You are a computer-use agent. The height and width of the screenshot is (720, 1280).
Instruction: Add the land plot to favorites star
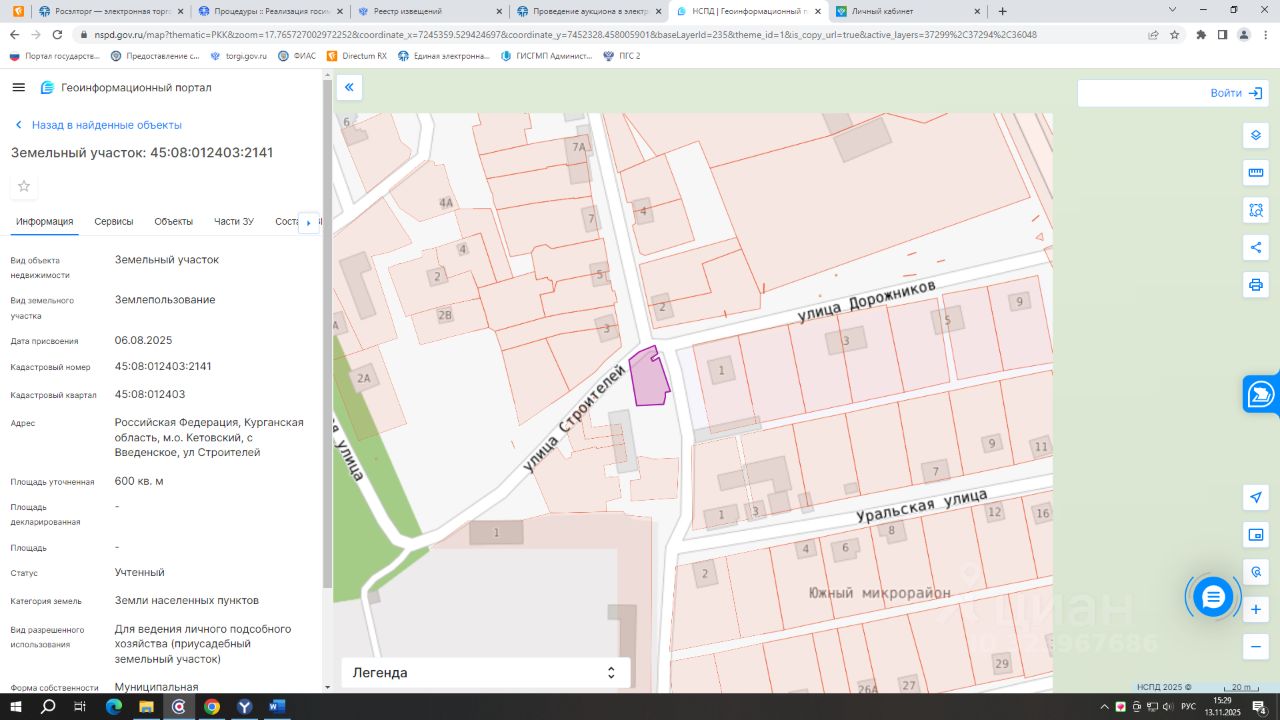[24, 186]
